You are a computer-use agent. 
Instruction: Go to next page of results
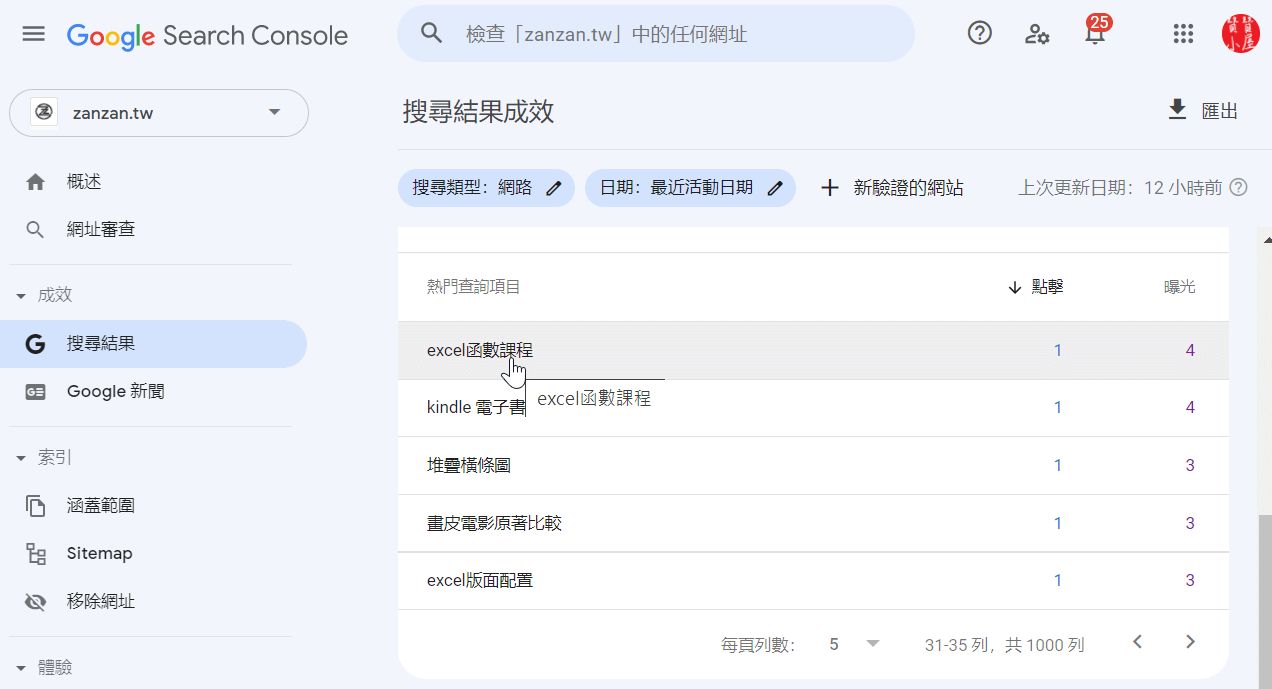[x=1190, y=642]
